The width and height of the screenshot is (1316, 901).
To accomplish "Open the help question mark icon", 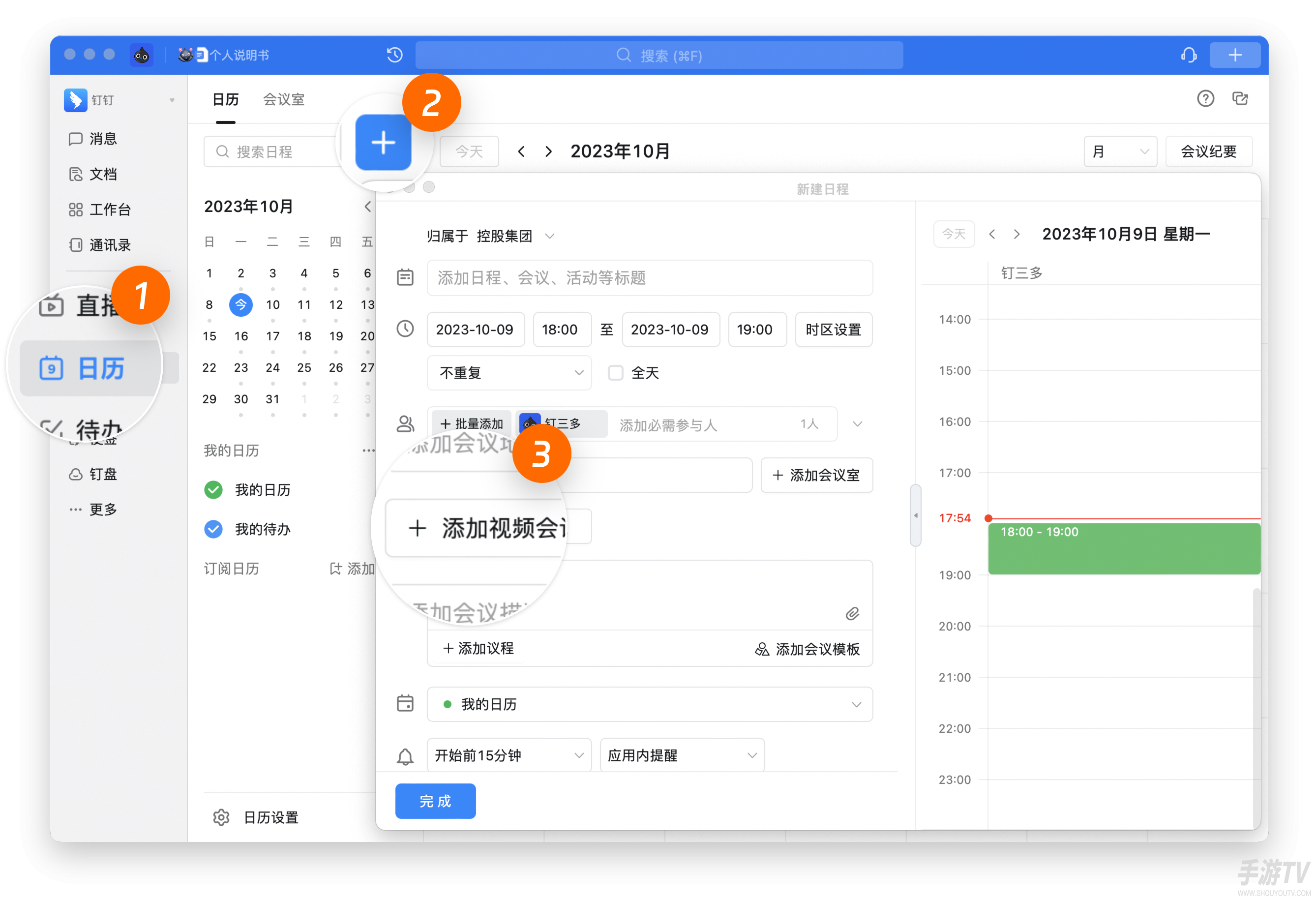I will 1205,98.
